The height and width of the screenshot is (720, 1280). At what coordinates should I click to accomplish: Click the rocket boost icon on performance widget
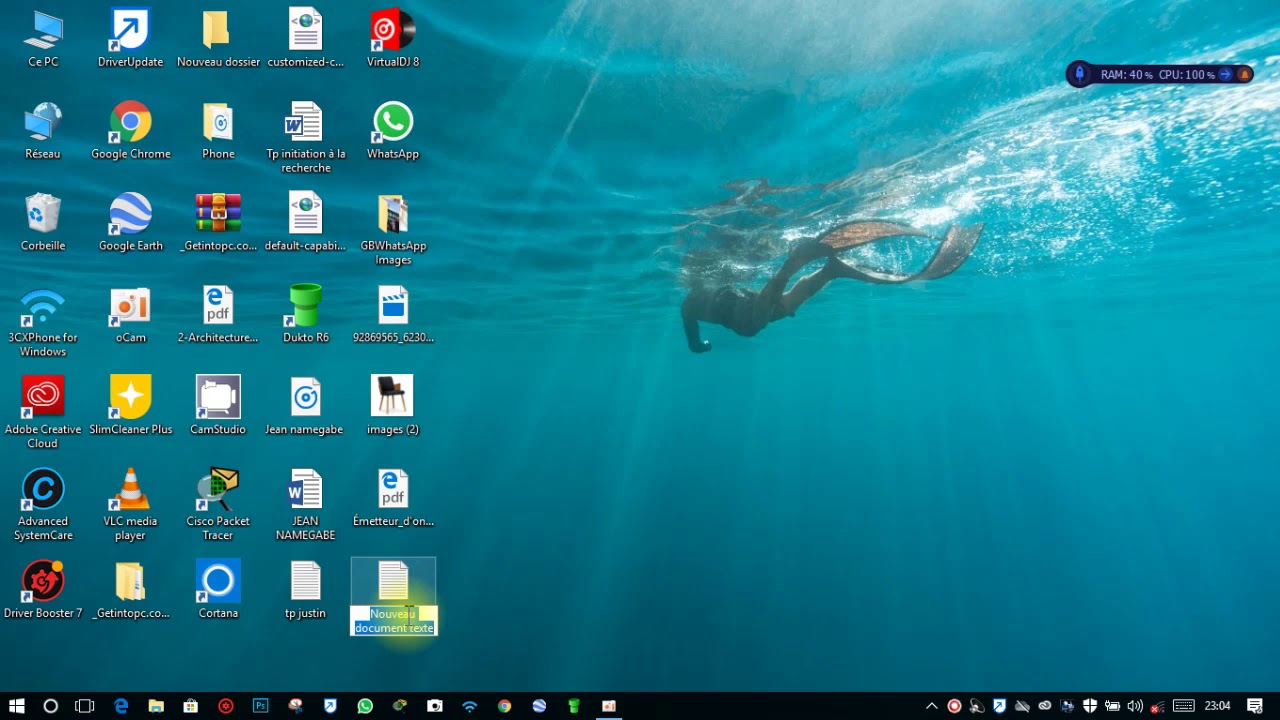click(x=1079, y=74)
